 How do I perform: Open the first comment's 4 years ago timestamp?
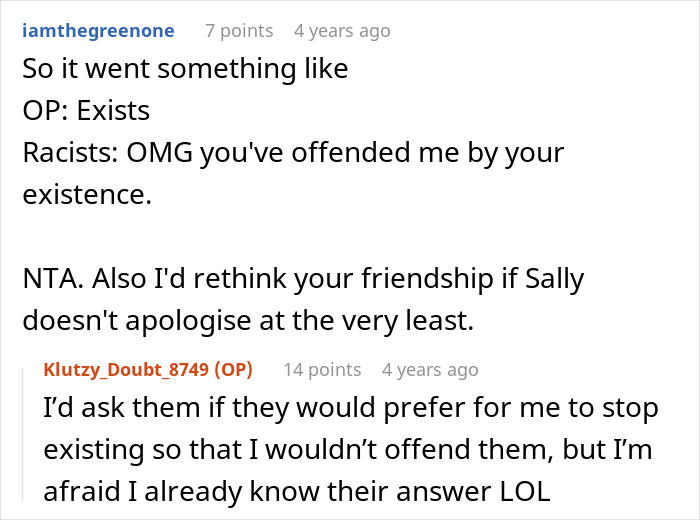coord(342,31)
